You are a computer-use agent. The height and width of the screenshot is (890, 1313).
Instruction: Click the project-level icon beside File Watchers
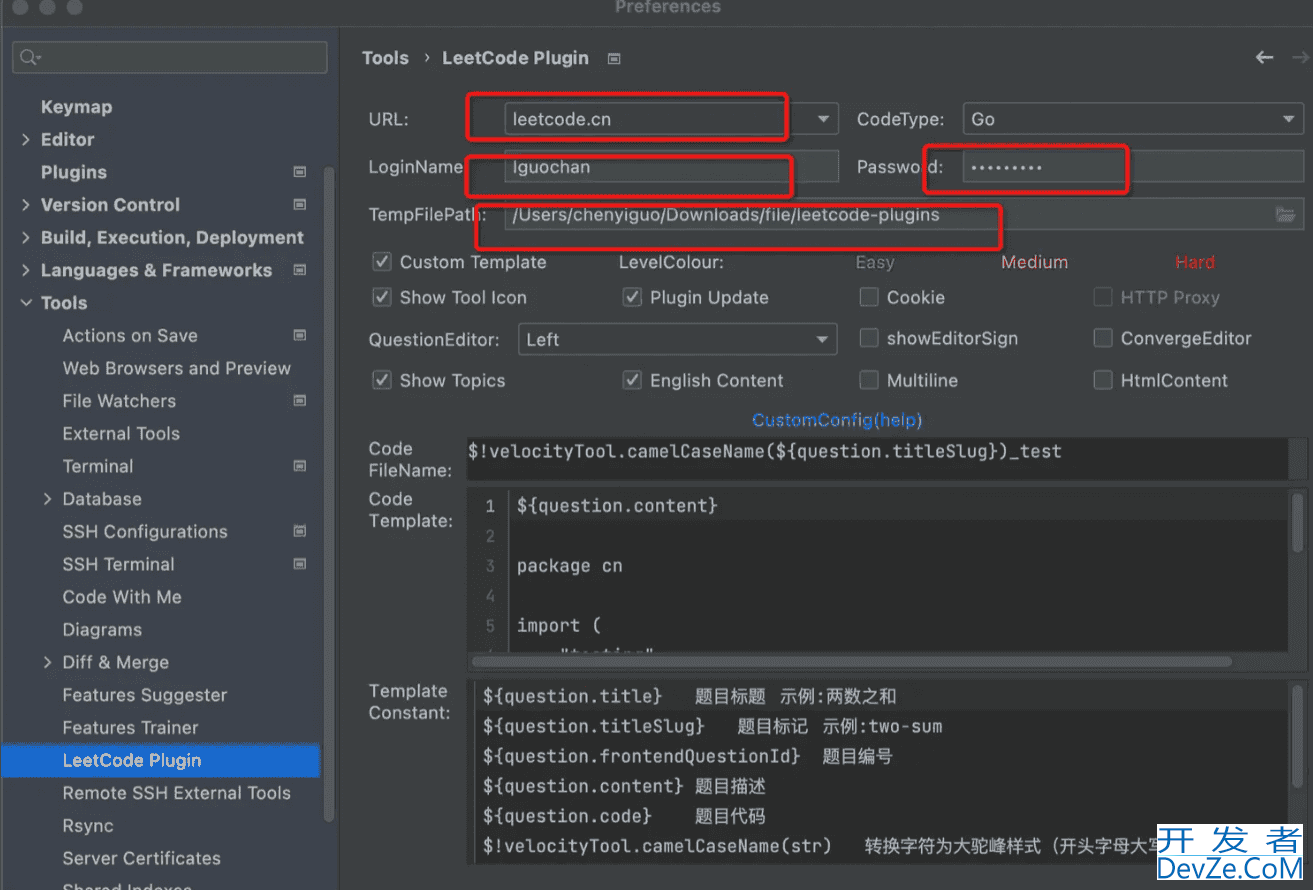tap(299, 401)
